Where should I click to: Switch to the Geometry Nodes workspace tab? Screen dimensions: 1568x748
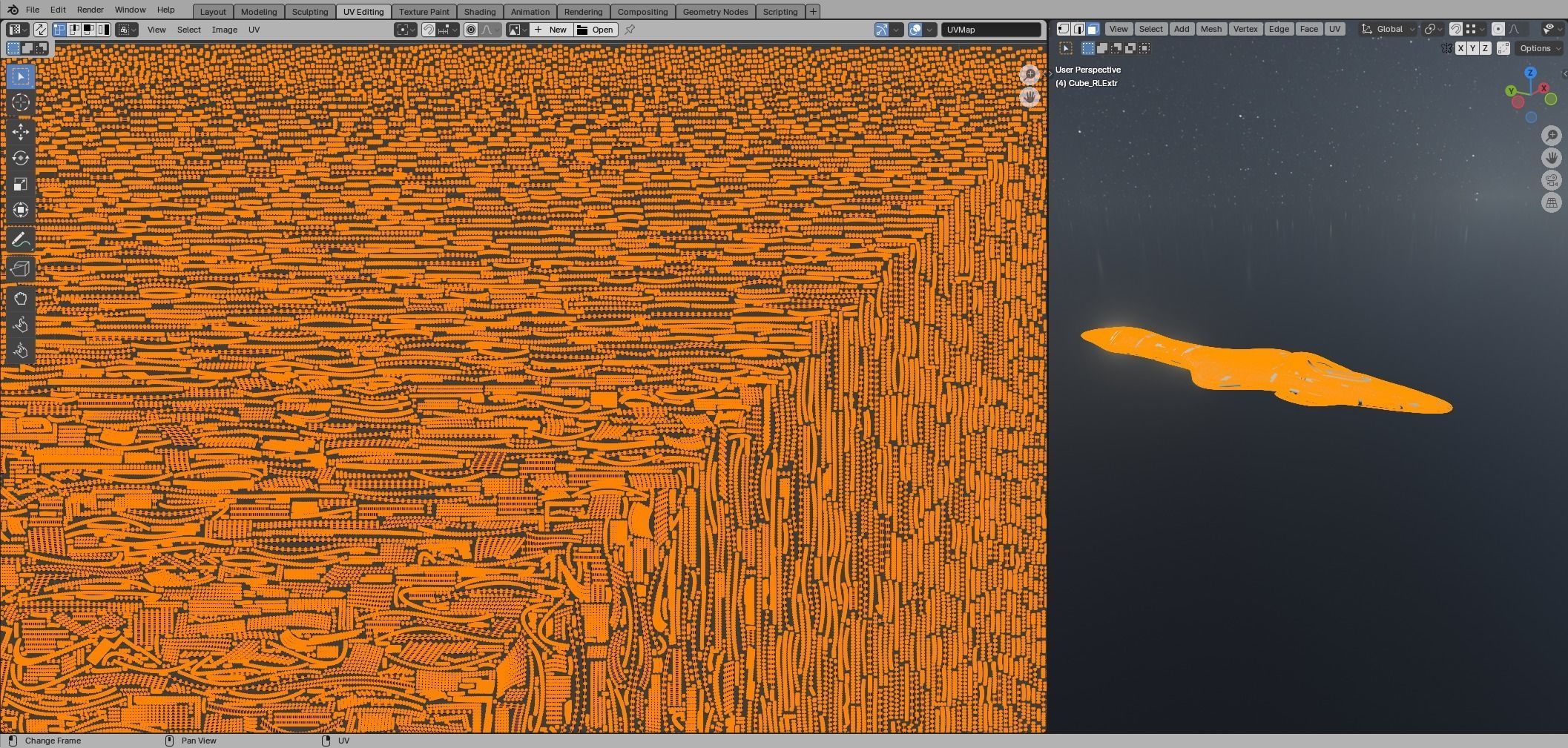715,12
